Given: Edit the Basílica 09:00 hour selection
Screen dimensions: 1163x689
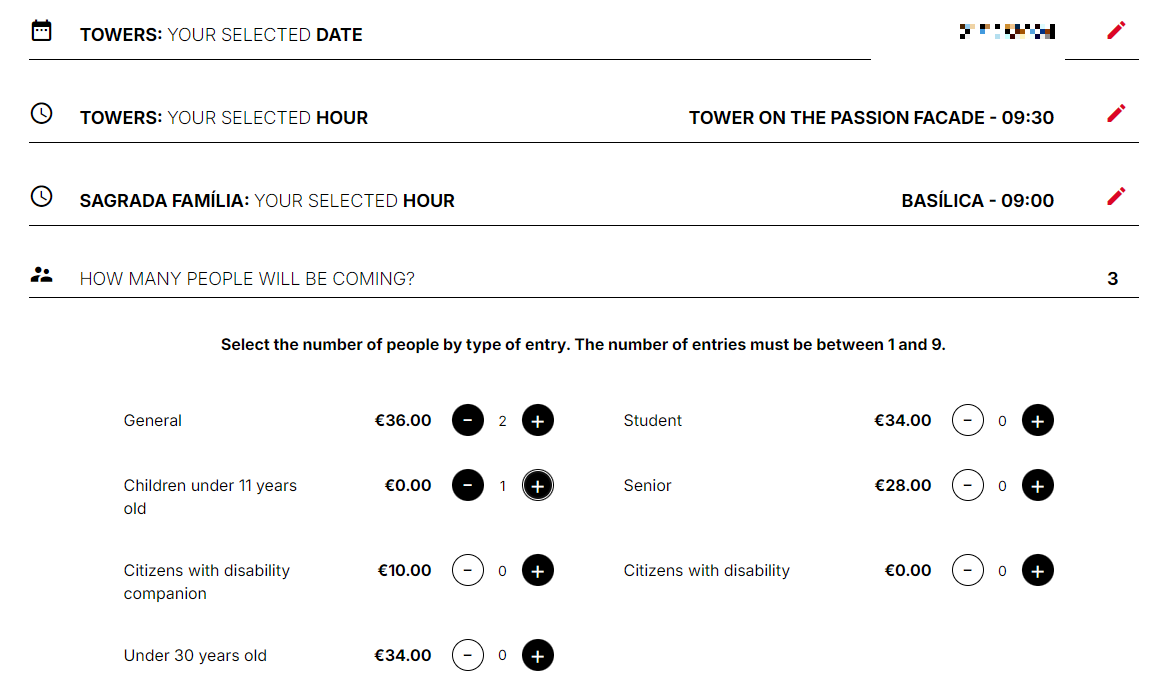Looking at the screenshot, I should pyautogui.click(x=1116, y=197).
